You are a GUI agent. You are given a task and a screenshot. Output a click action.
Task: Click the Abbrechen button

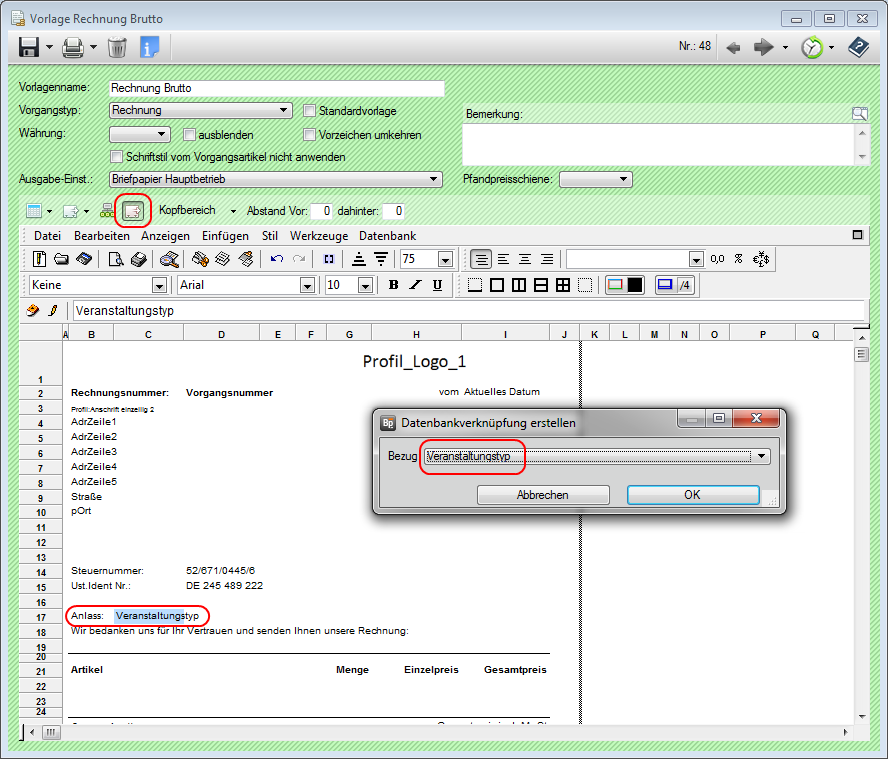point(543,495)
